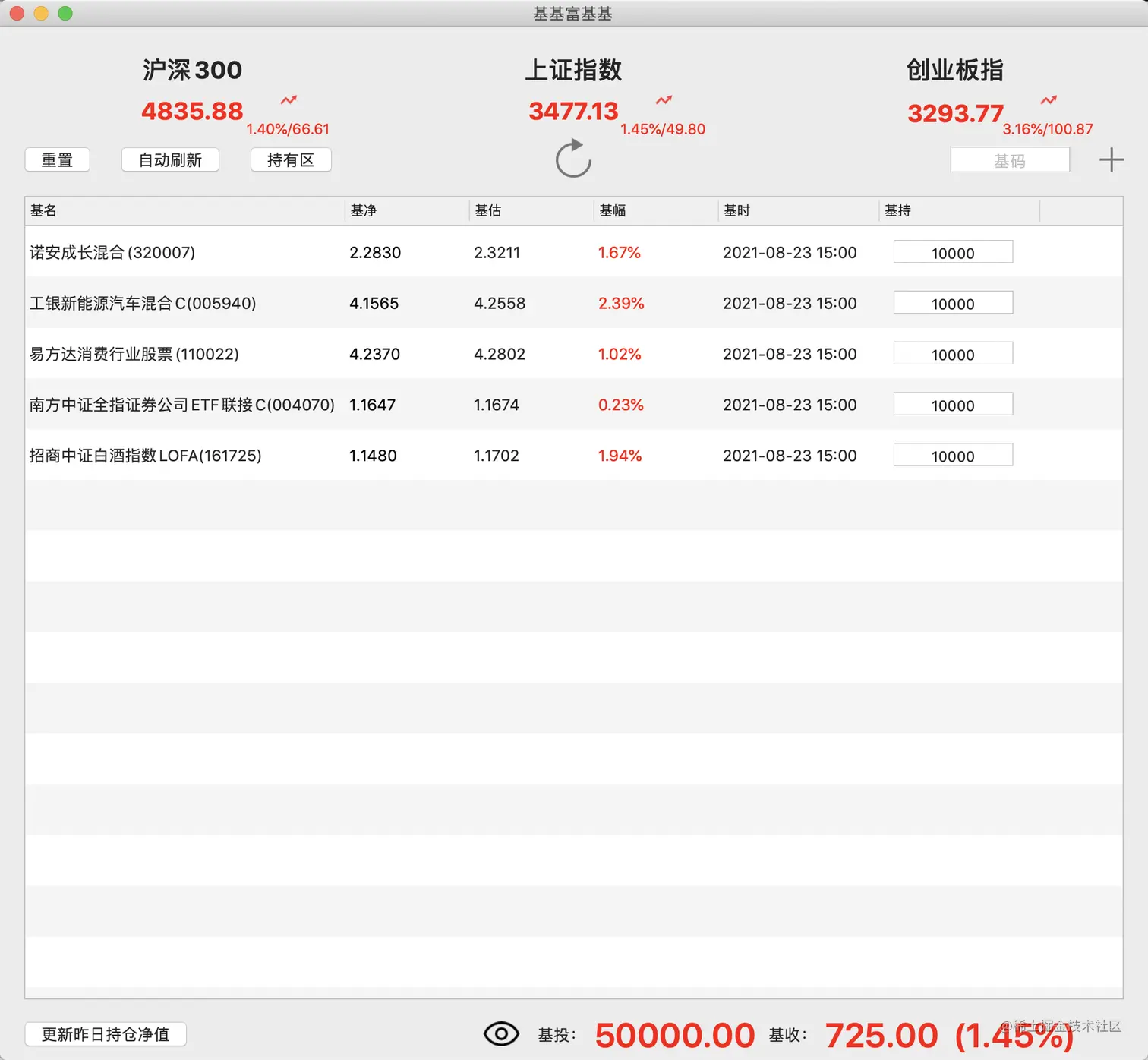Click the 1.67% change for 诺安成长混合
This screenshot has height=1060, width=1148.
point(620,252)
